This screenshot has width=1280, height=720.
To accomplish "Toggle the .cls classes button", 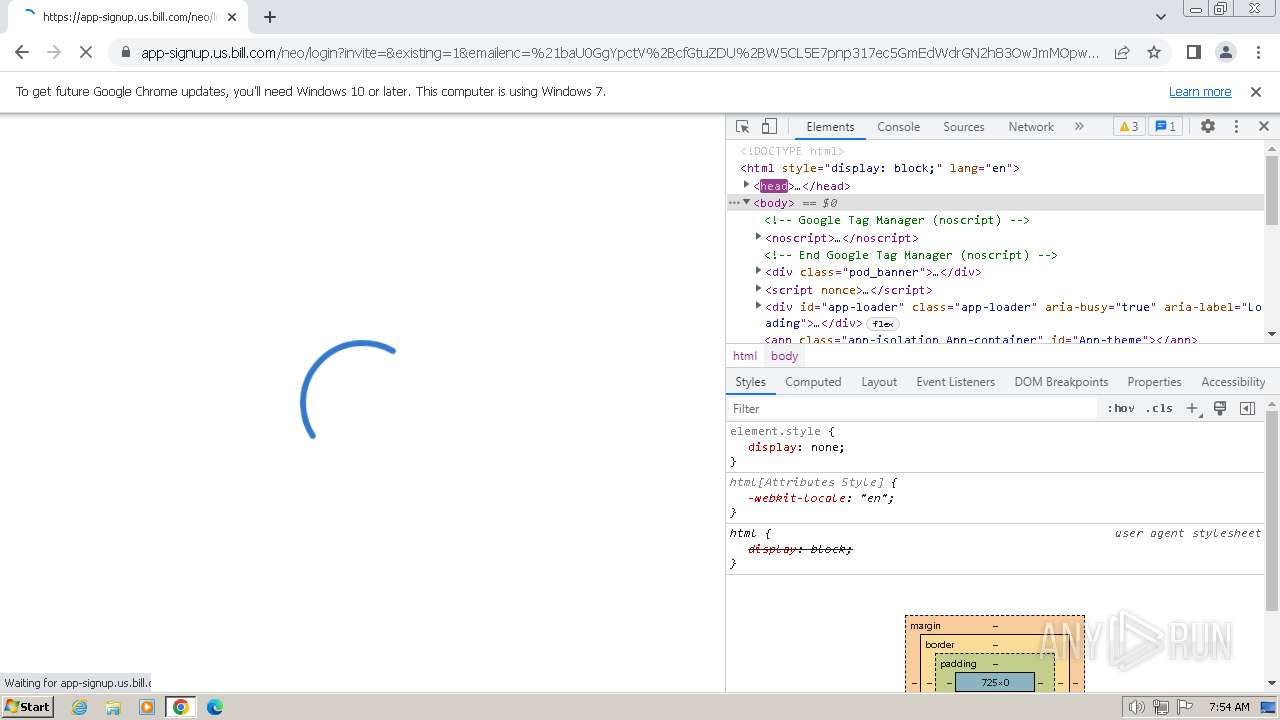I will (x=1160, y=408).
